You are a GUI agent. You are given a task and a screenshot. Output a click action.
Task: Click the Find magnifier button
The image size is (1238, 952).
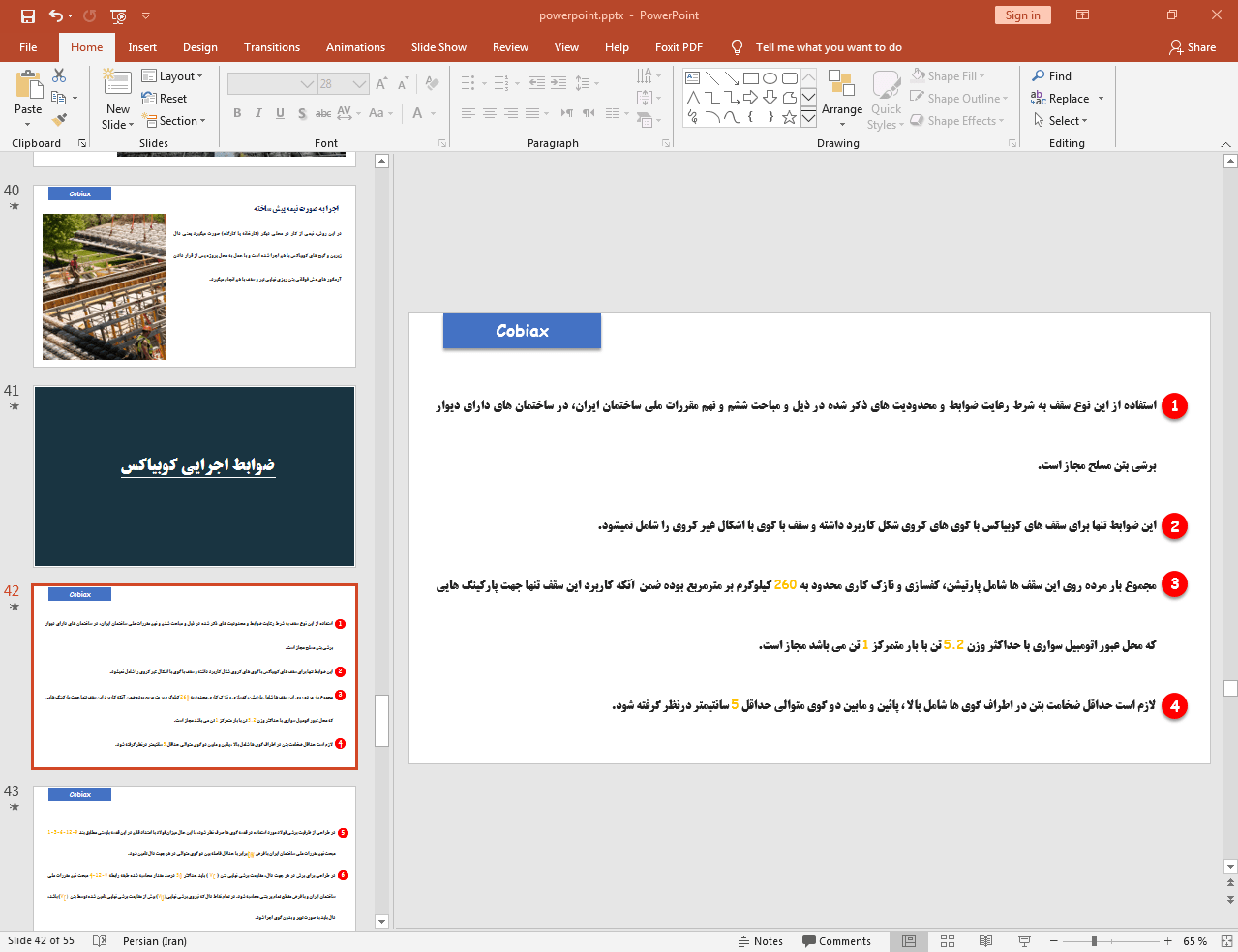[1051, 76]
